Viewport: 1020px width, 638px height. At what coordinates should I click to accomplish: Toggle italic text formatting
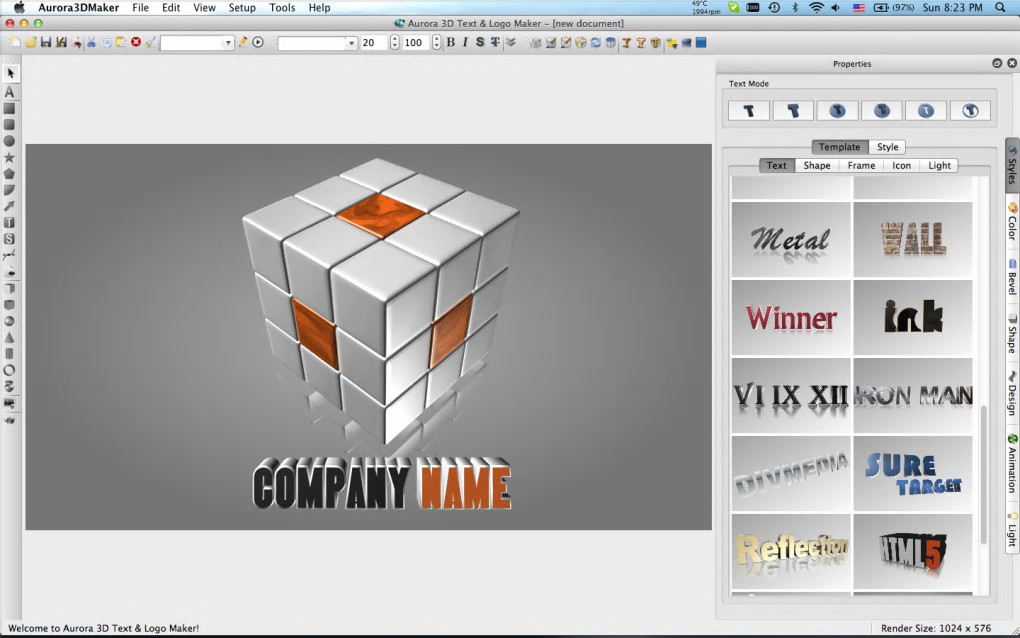465,42
